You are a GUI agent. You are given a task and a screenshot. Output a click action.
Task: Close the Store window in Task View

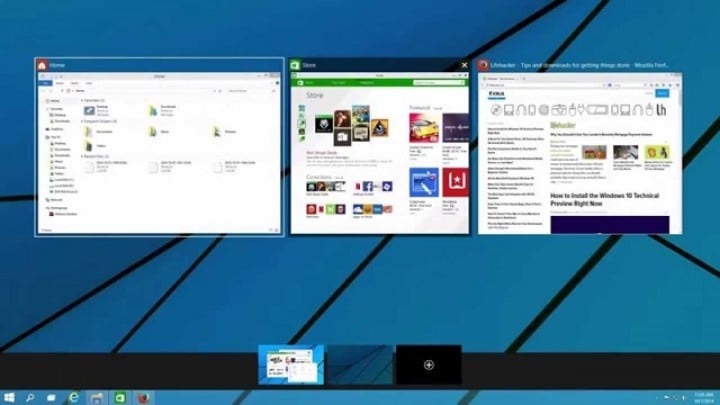(x=464, y=65)
